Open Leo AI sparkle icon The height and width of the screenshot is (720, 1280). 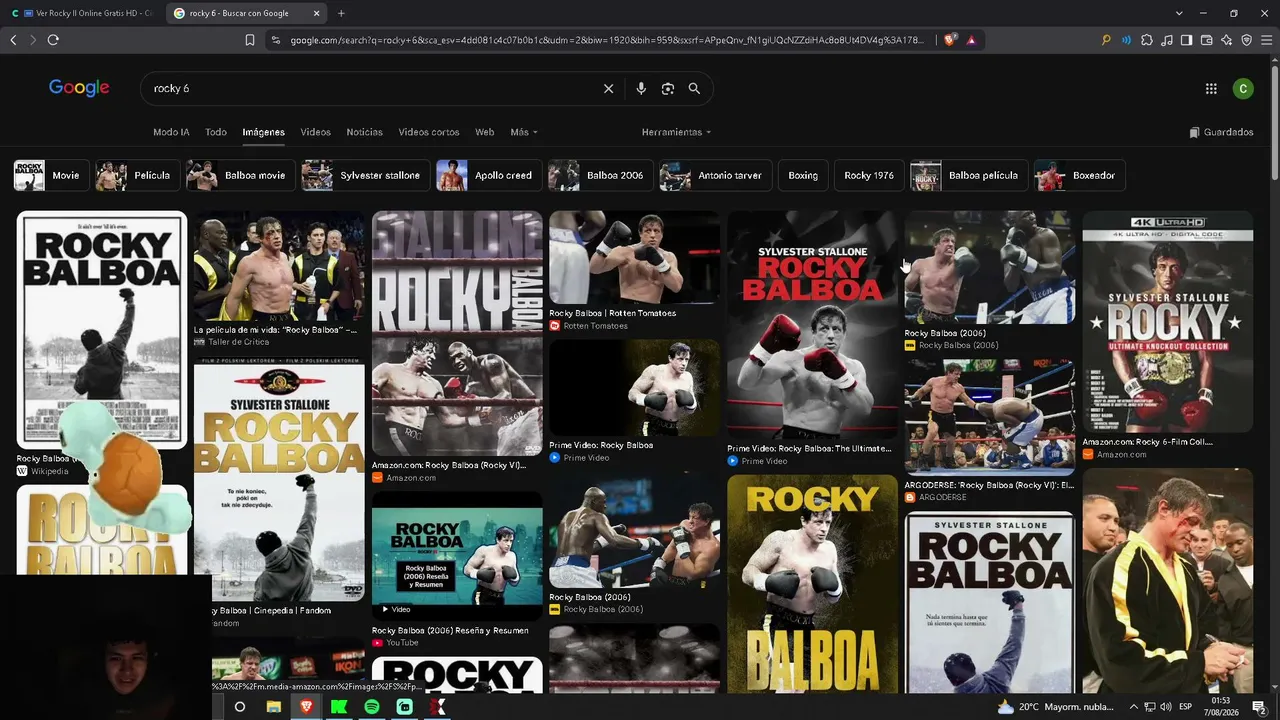pos(1226,40)
